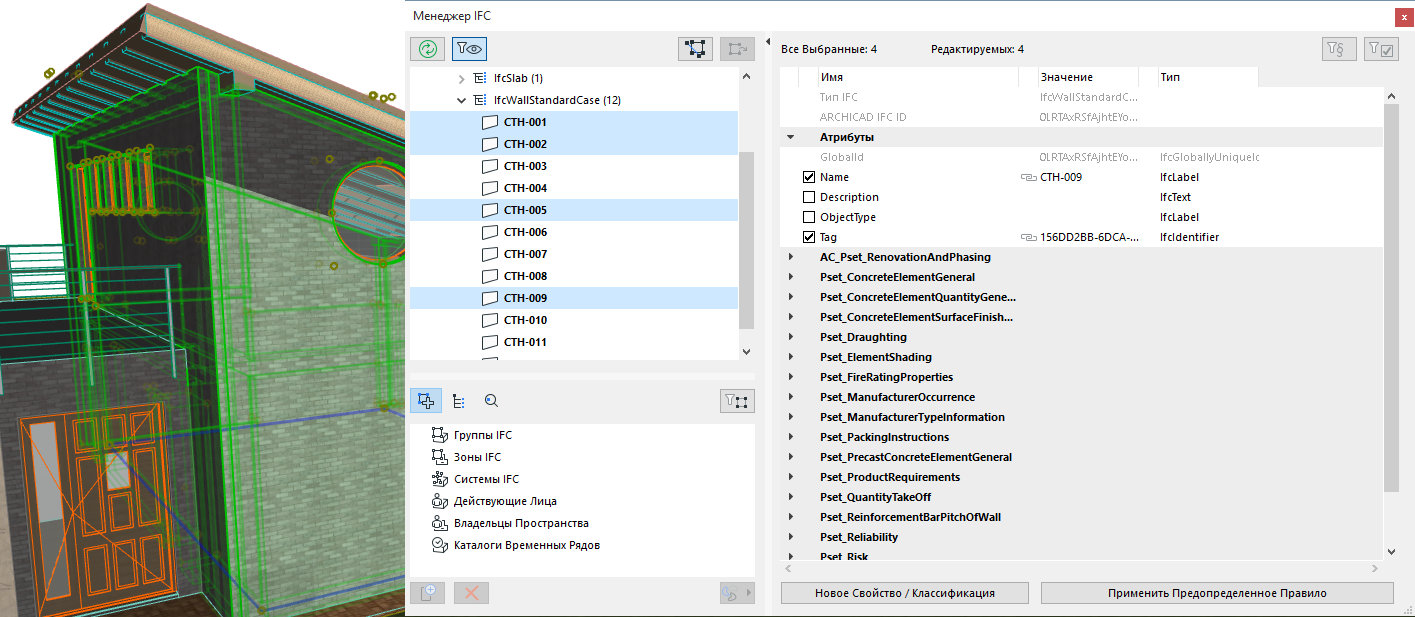Click the Каталоги Временных Рядов icon
Image resolution: width=1415 pixels, height=617 pixels.
point(438,545)
